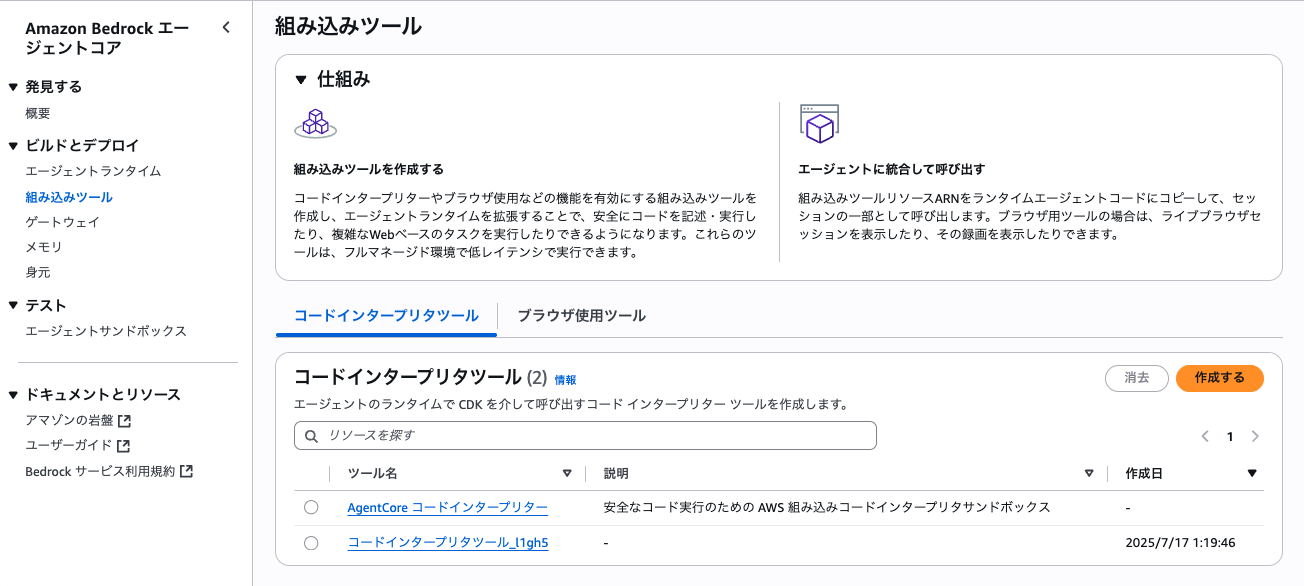1304x586 pixels.
Task: Click the エージェントに統合して呼び出す subheading
Action: pos(892,170)
